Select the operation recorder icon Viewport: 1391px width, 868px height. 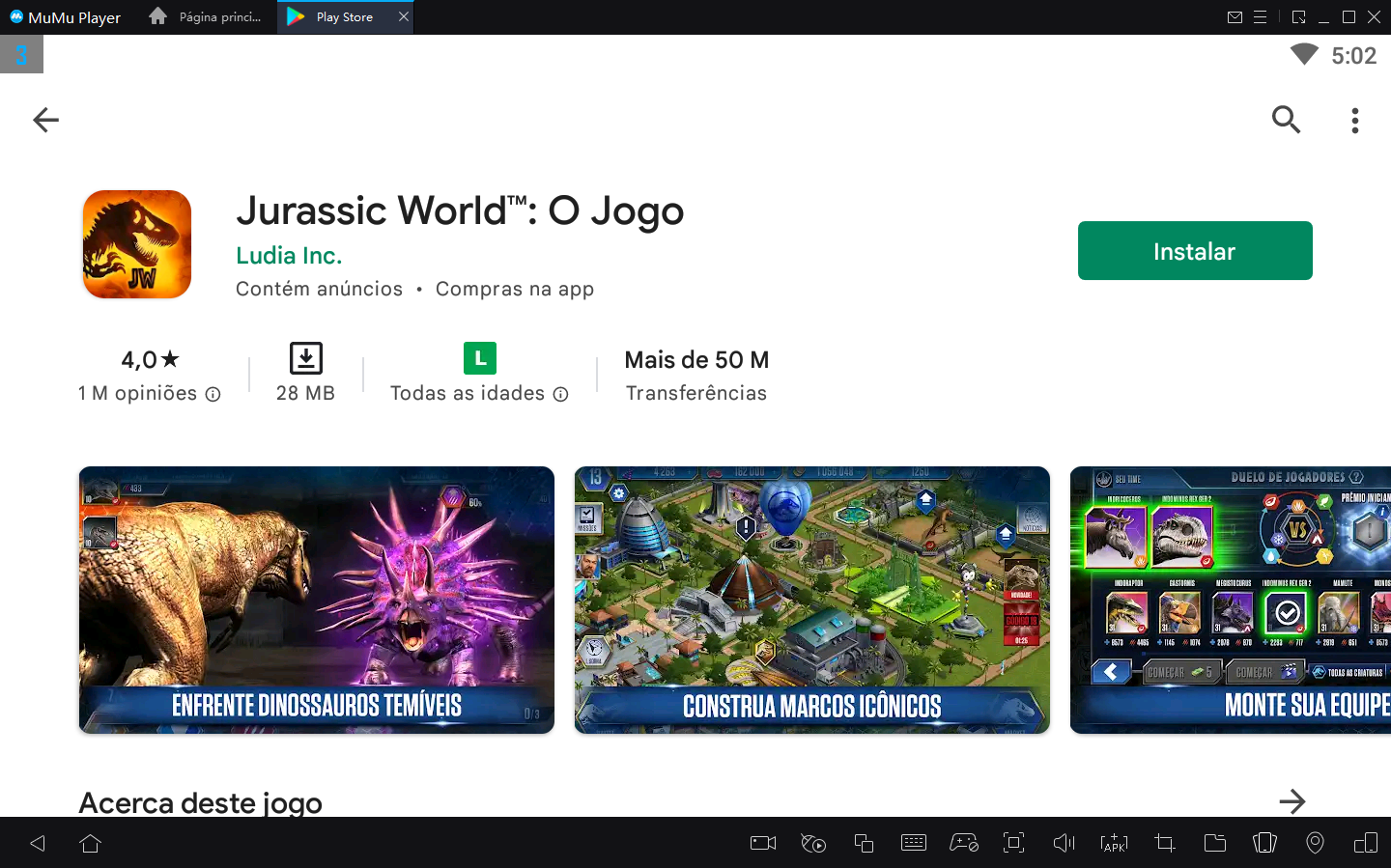pyautogui.click(x=812, y=843)
